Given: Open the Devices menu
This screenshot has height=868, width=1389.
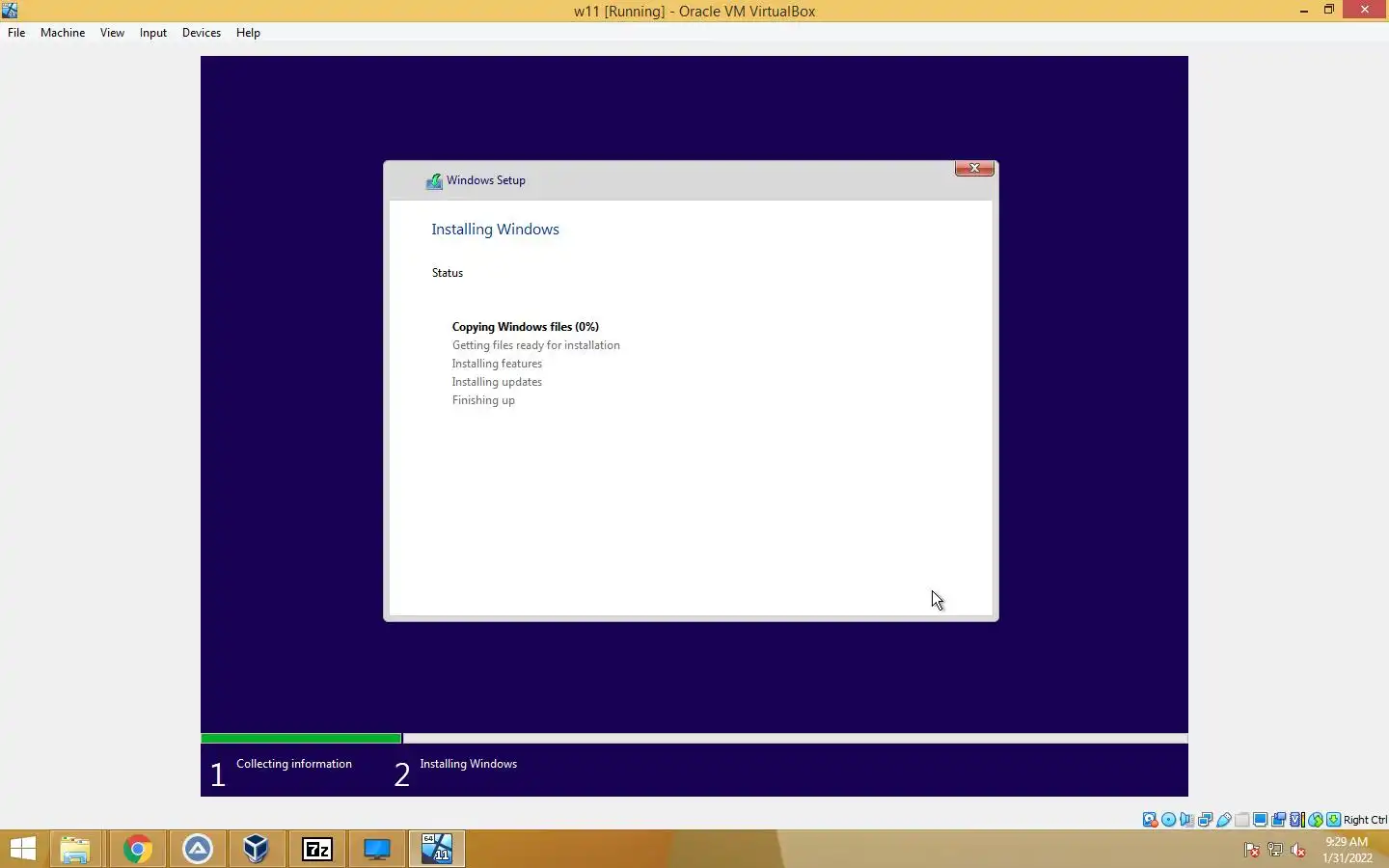Looking at the screenshot, I should [201, 32].
